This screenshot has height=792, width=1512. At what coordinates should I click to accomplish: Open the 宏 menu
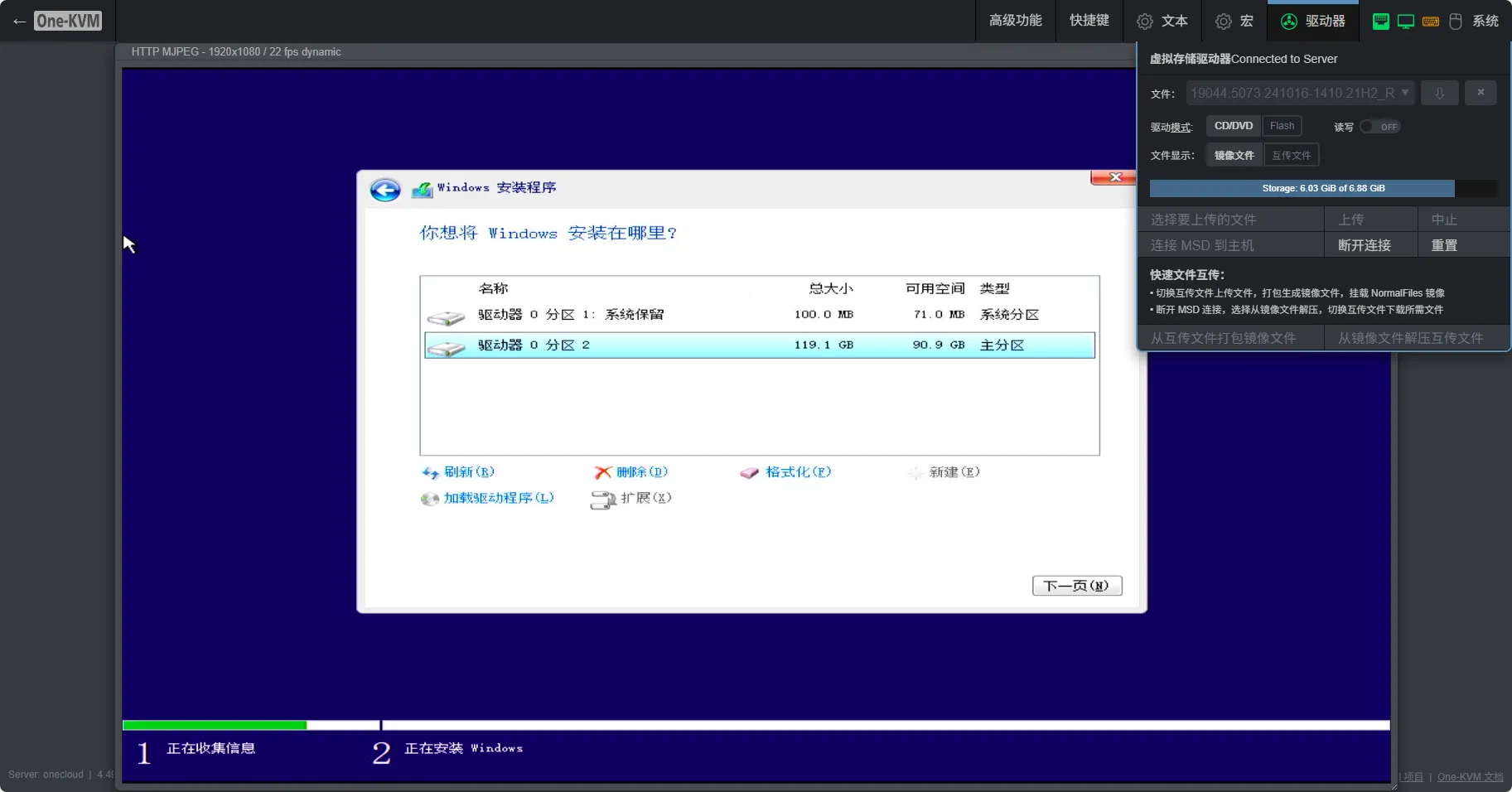1234,21
